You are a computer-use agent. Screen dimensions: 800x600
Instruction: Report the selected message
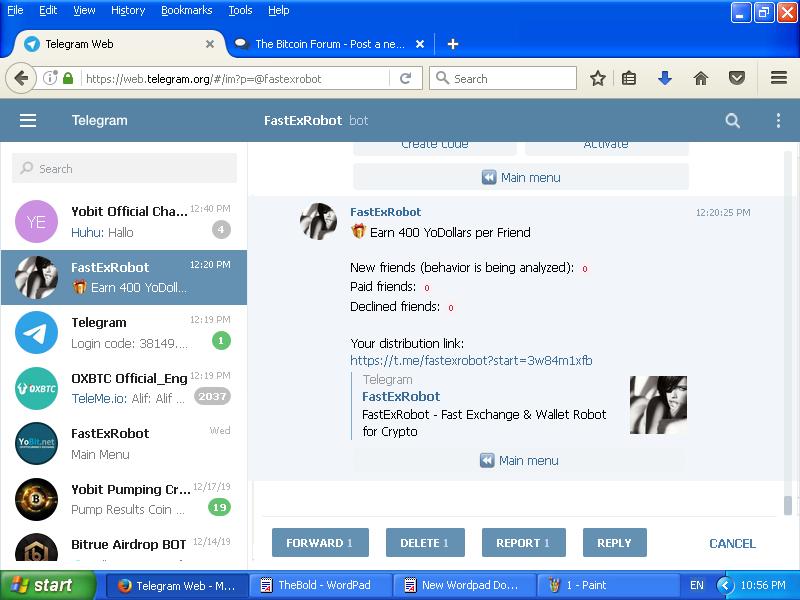click(523, 542)
